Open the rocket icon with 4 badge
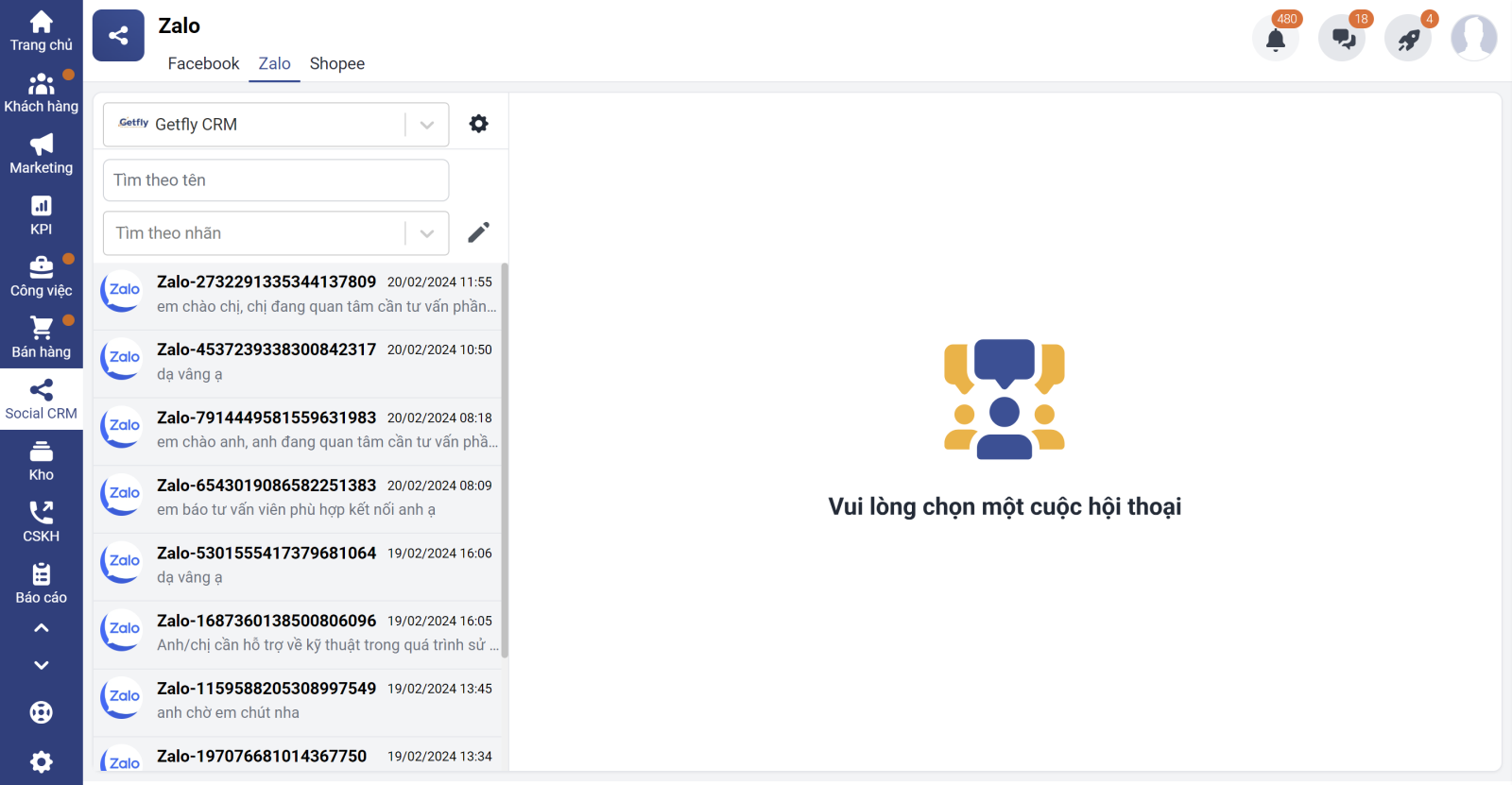This screenshot has height=785, width=1512. [1409, 39]
